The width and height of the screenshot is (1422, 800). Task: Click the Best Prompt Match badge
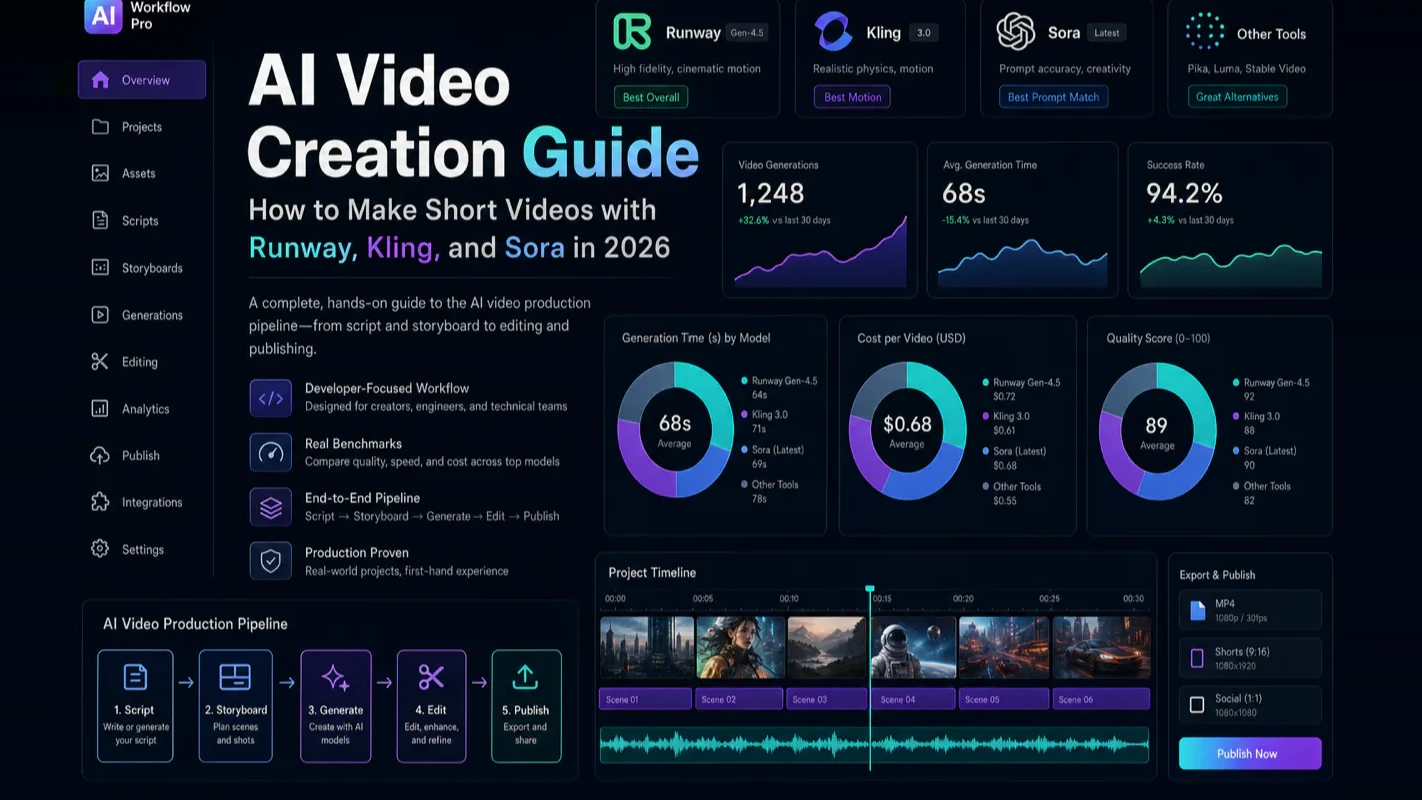tap(1053, 97)
